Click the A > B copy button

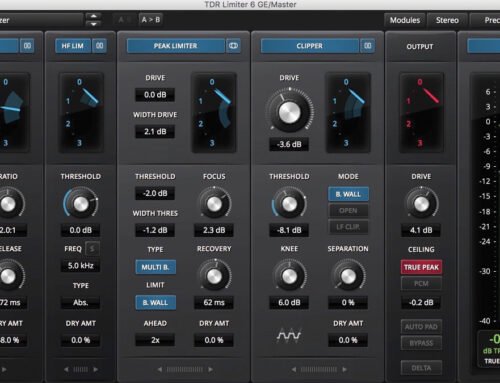[x=151, y=20]
